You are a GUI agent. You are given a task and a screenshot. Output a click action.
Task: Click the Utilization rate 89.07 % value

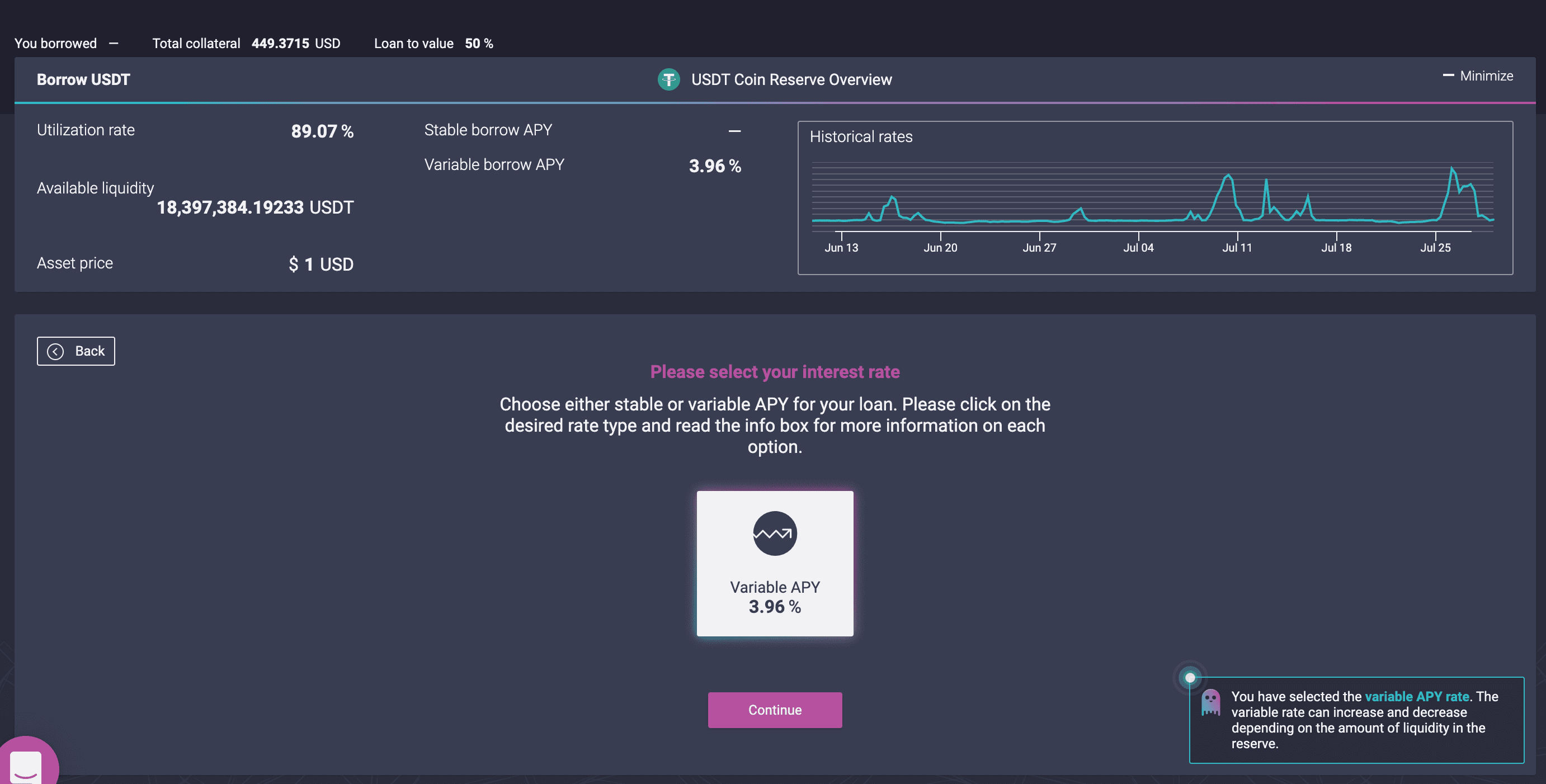pos(322,131)
